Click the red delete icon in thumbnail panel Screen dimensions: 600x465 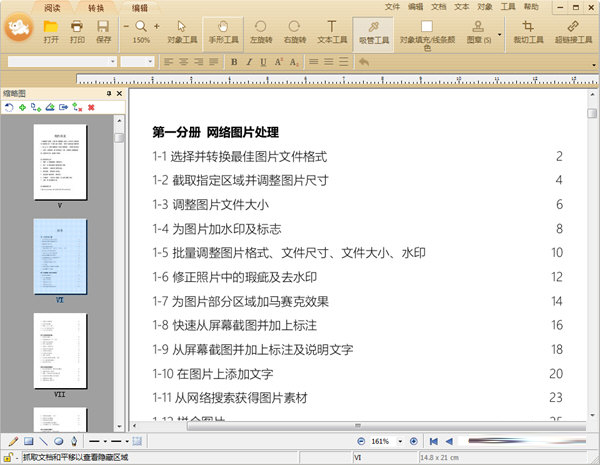pyautogui.click(x=91, y=106)
